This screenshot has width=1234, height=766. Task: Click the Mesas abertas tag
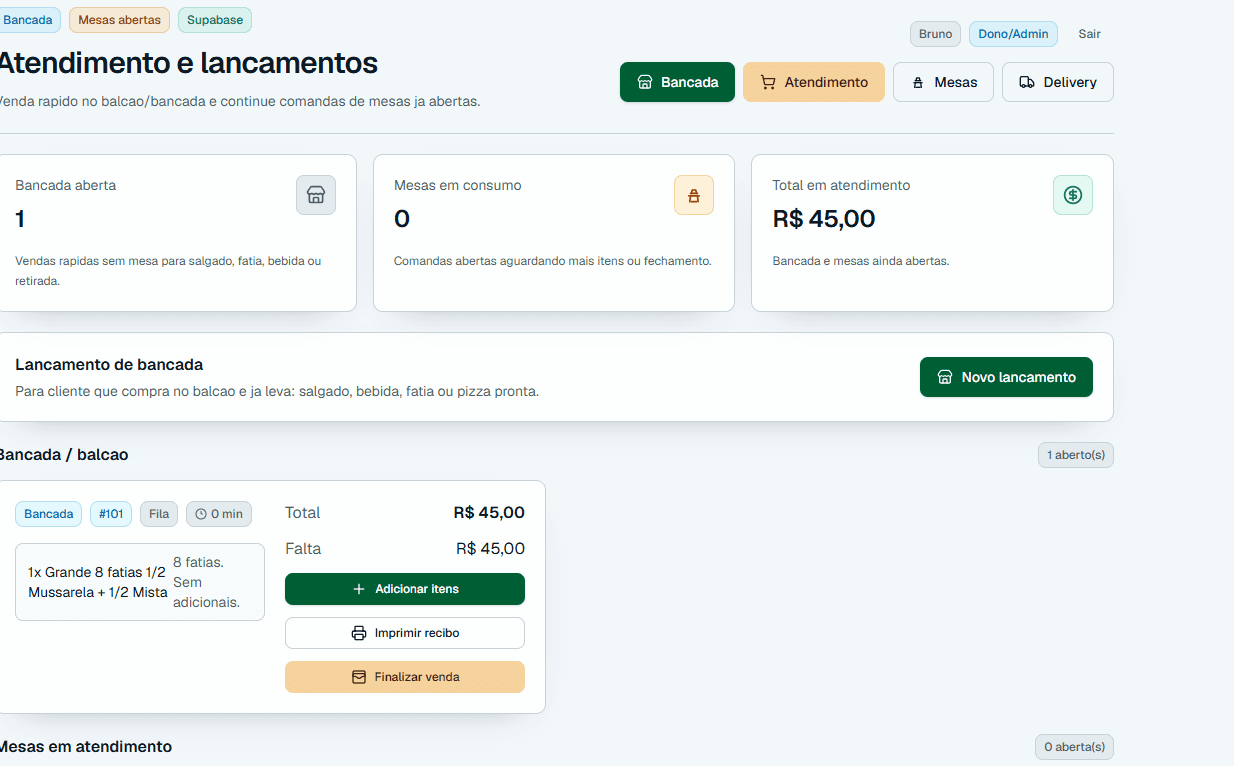[x=119, y=20]
